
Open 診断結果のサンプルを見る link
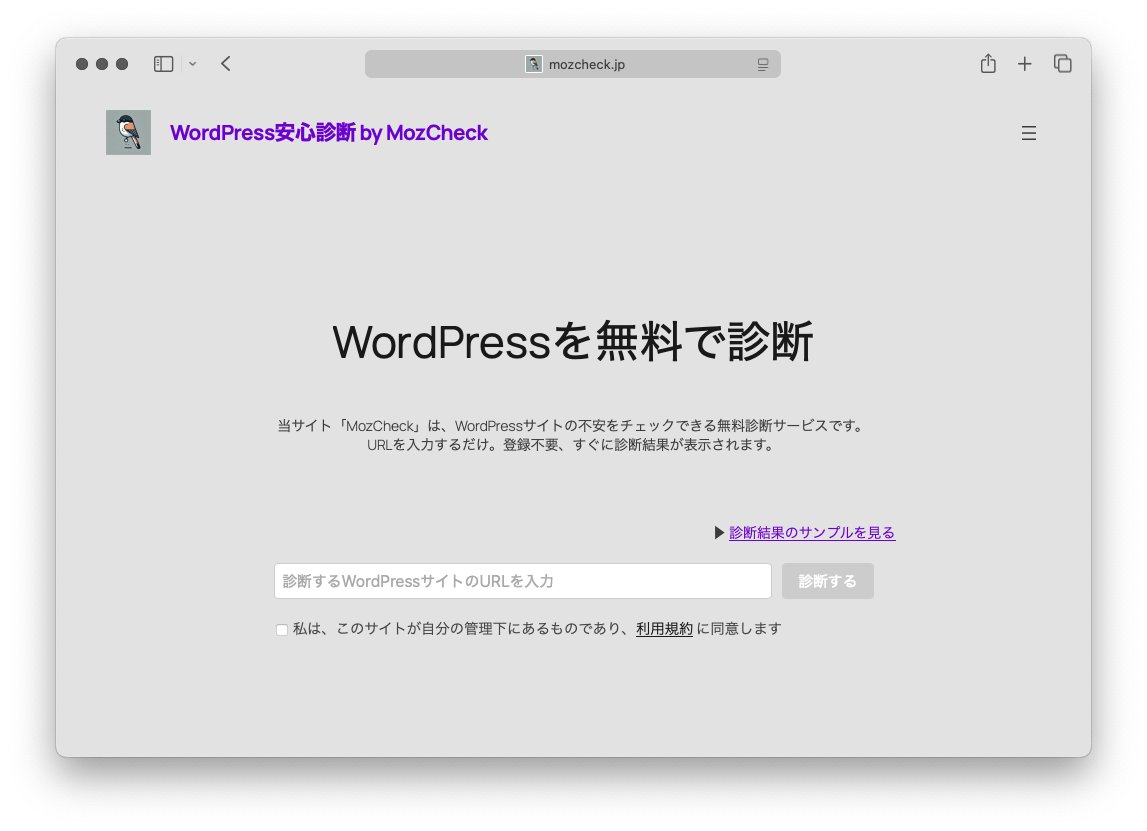coord(812,533)
